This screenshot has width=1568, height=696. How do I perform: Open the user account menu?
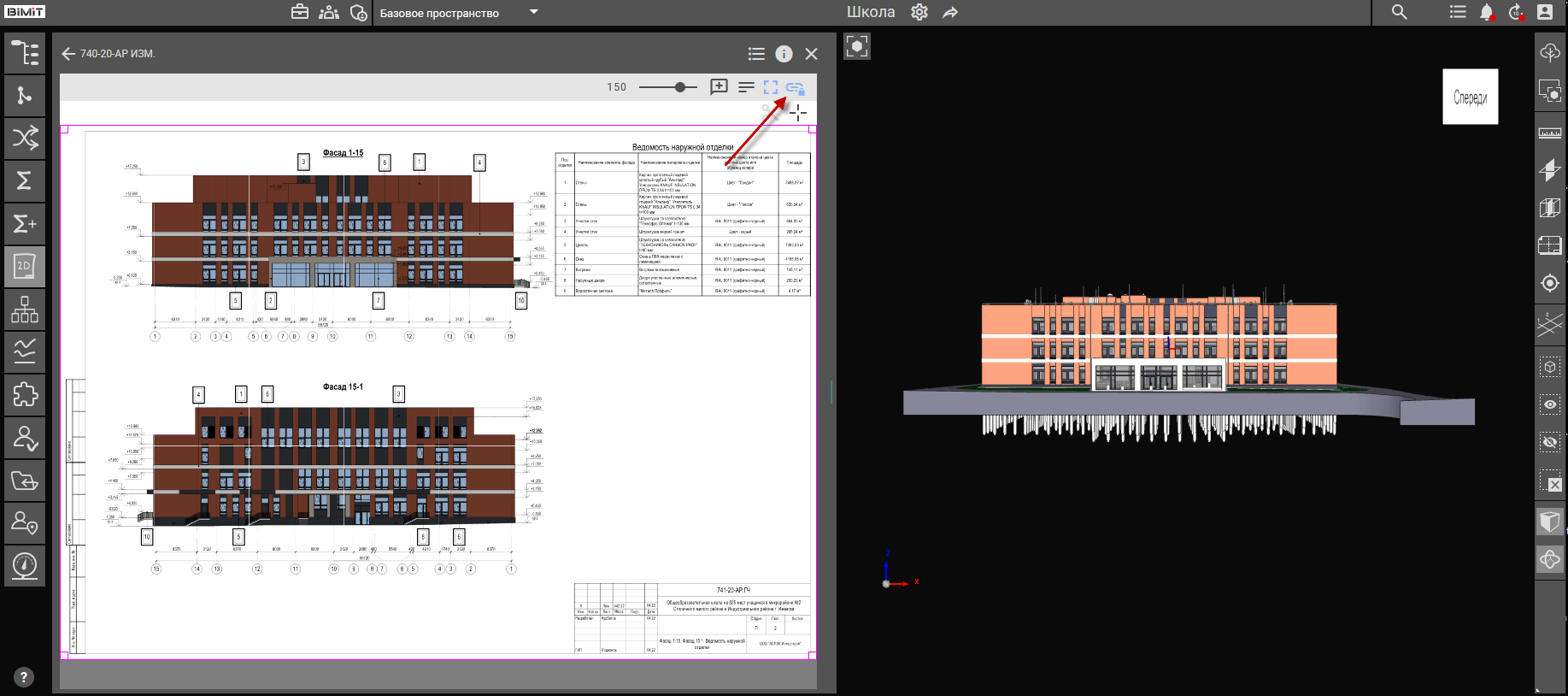pos(1545,12)
